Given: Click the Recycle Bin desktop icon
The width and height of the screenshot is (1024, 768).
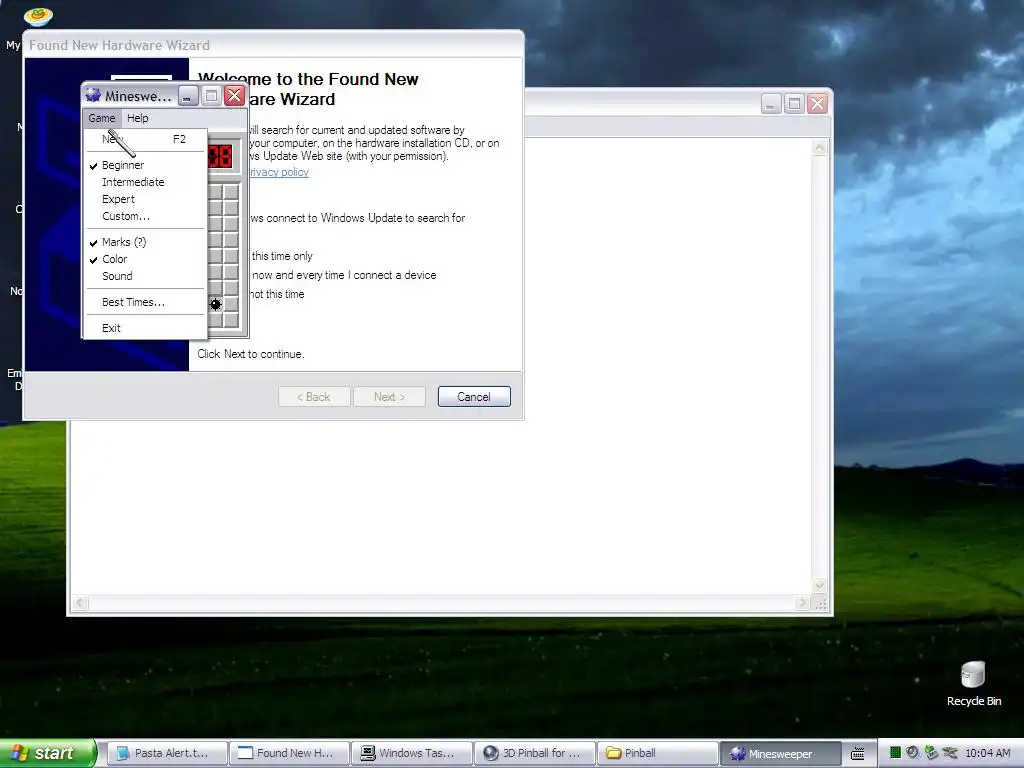Looking at the screenshot, I should tap(973, 683).
